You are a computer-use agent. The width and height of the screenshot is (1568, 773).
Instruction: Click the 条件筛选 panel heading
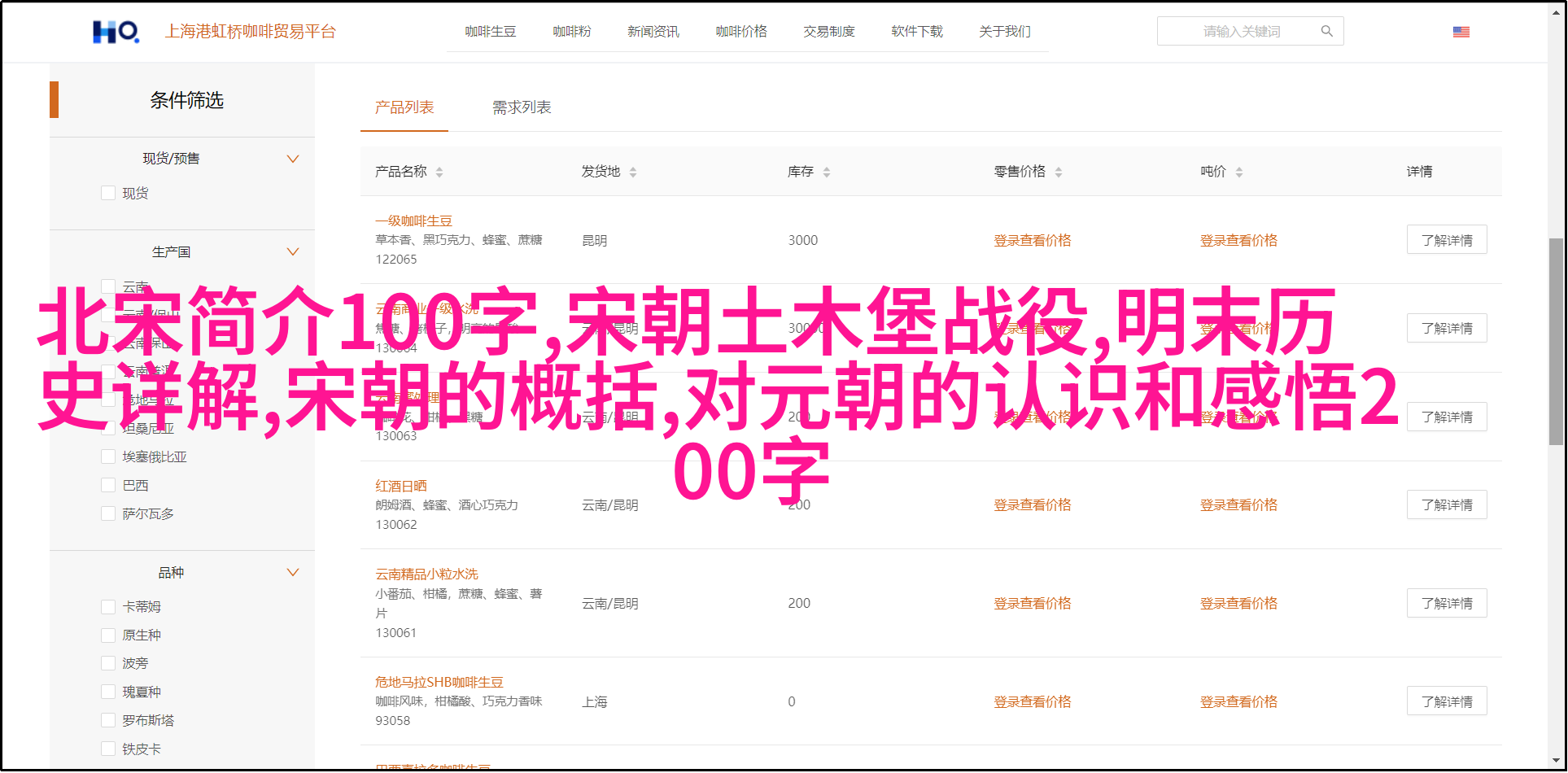(x=186, y=100)
